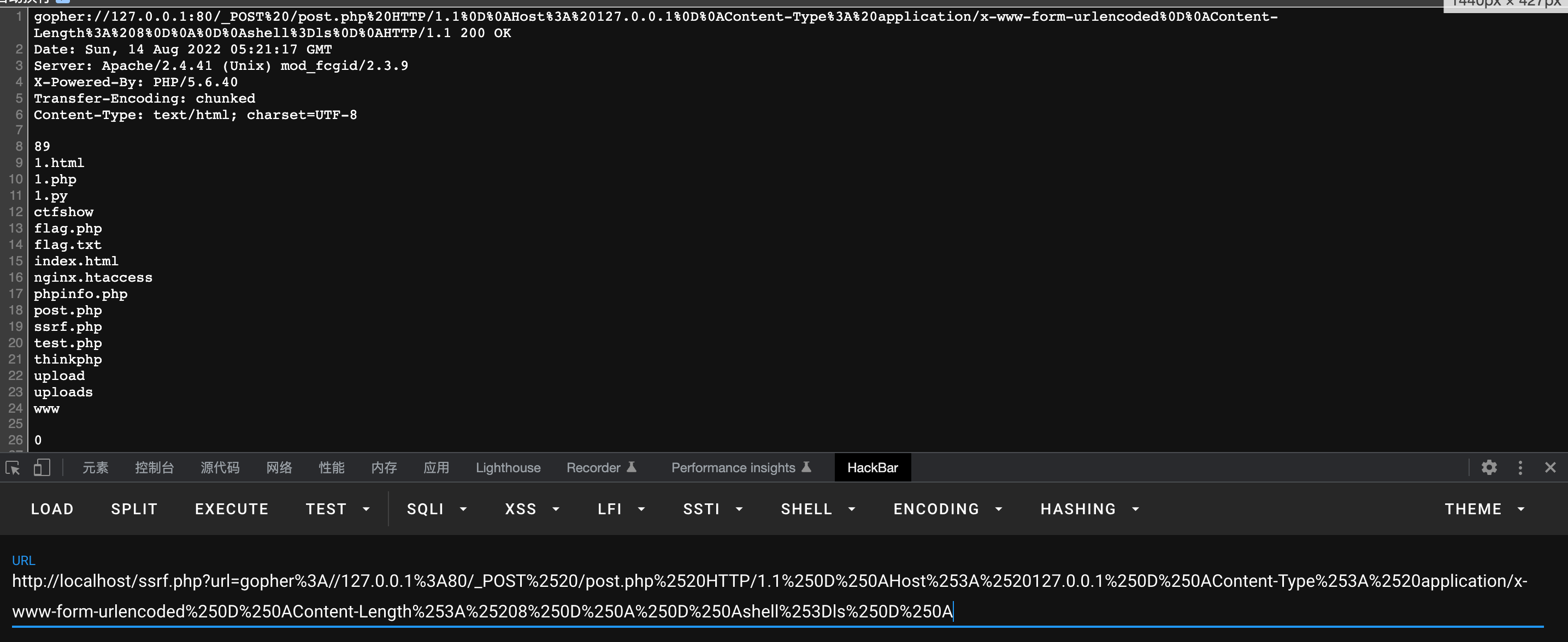Click the nginx.htaccess entry

tap(93, 278)
